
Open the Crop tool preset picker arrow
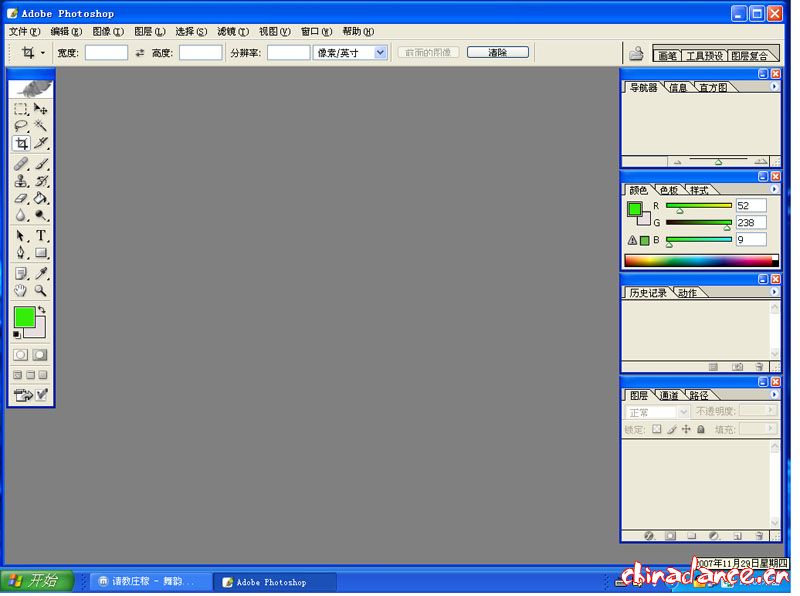[43, 53]
